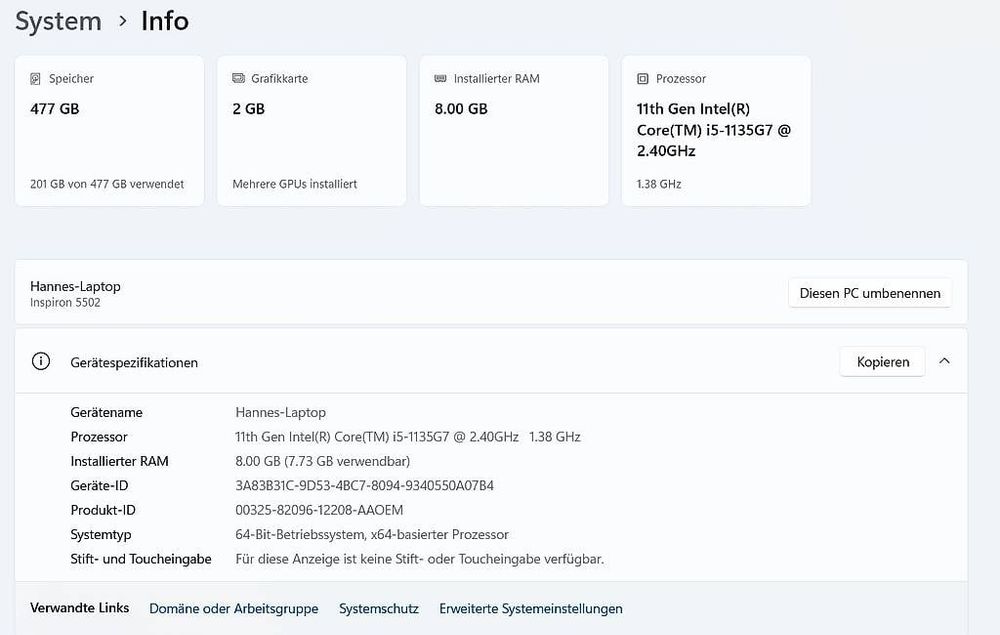This screenshot has width=1000, height=635.
Task: Click the Grafikkarte graphics card icon
Action: click(x=239, y=78)
